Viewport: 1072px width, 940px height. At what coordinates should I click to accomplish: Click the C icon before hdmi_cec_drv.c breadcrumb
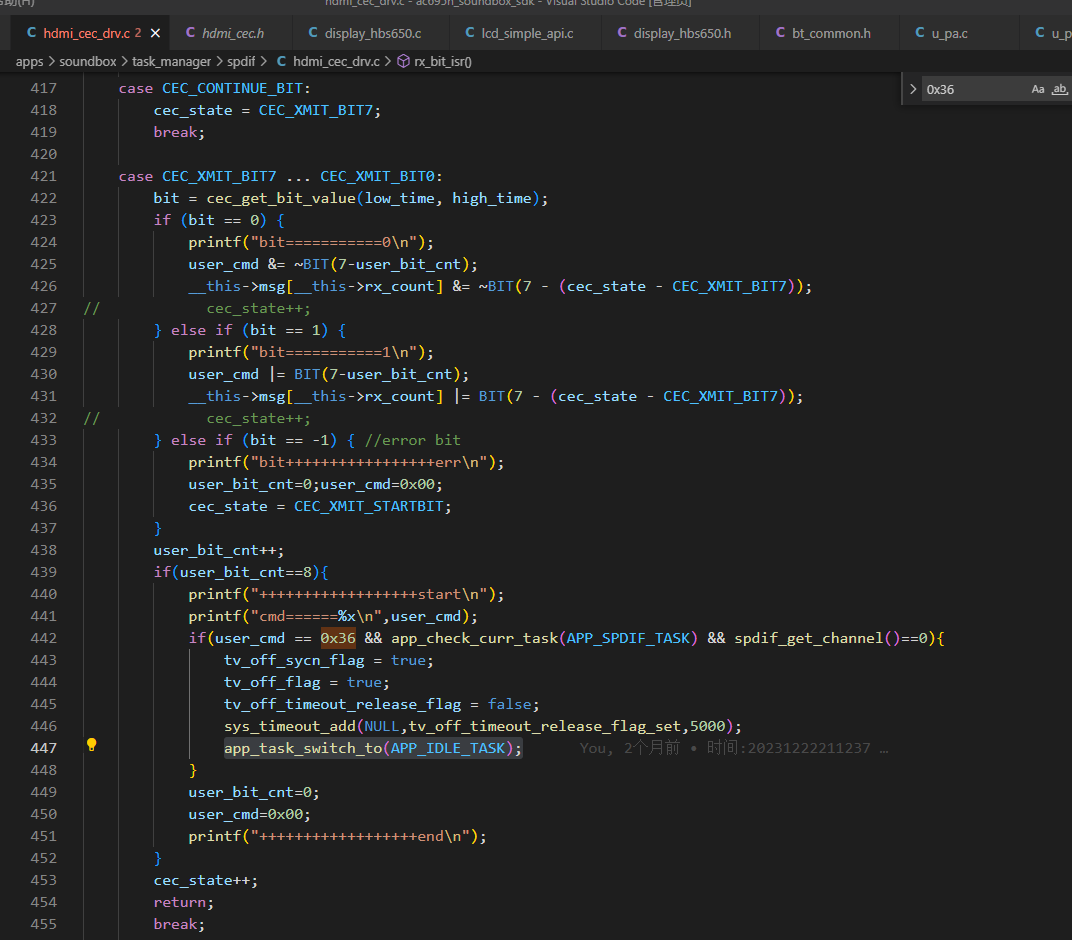coord(282,62)
